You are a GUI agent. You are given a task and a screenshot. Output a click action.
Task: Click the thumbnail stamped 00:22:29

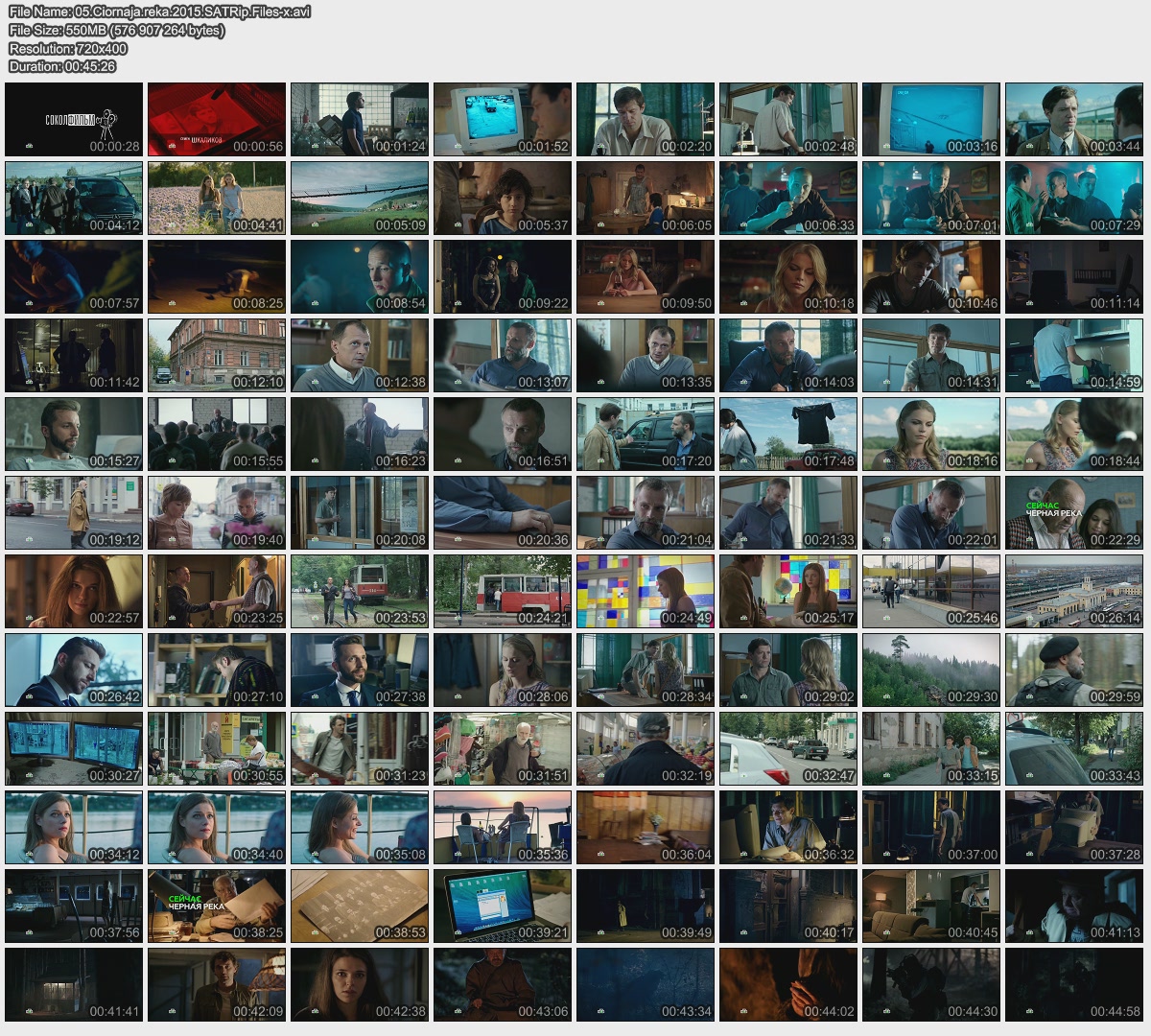pyautogui.click(x=1074, y=512)
